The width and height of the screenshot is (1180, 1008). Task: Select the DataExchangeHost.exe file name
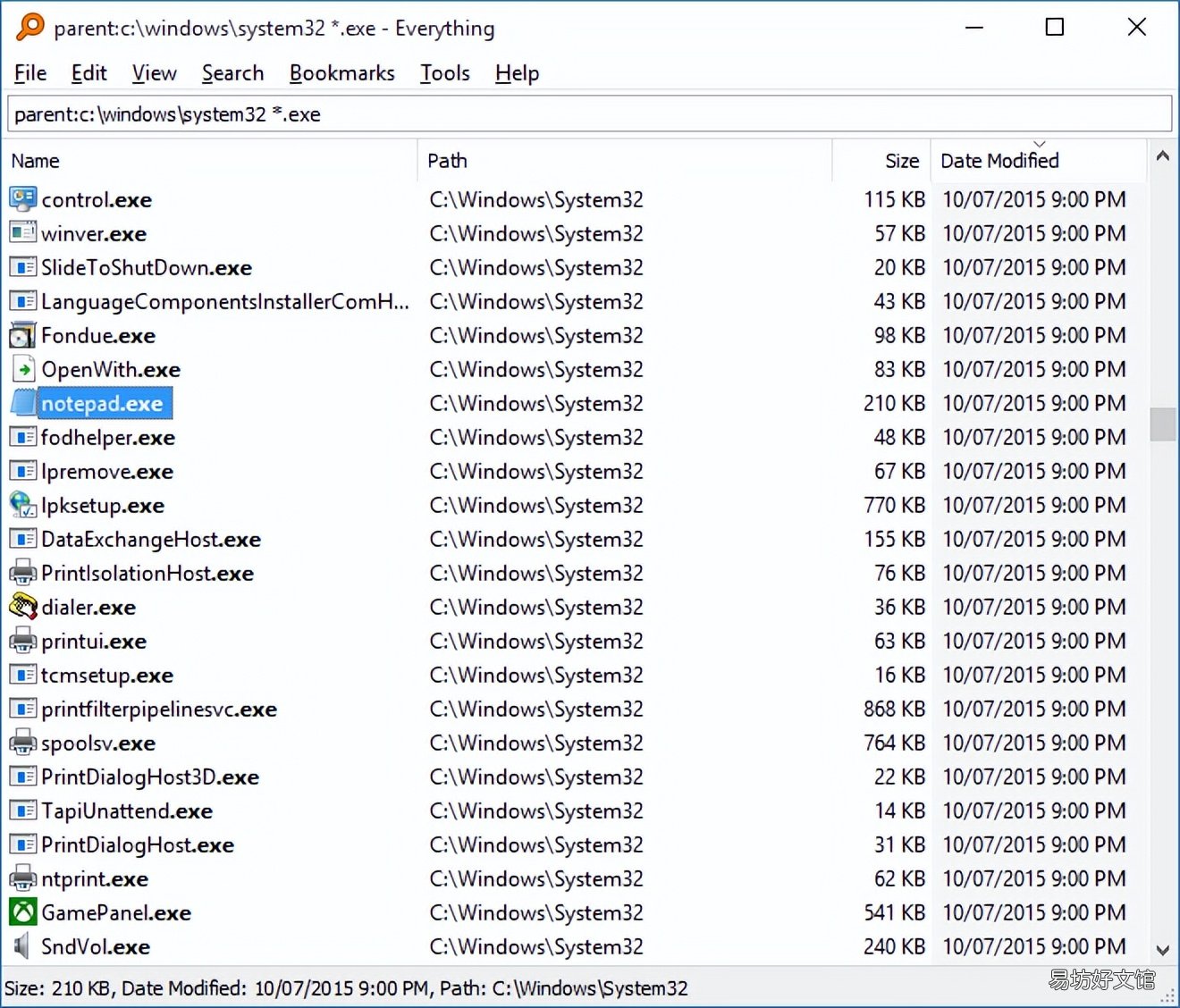click(151, 540)
